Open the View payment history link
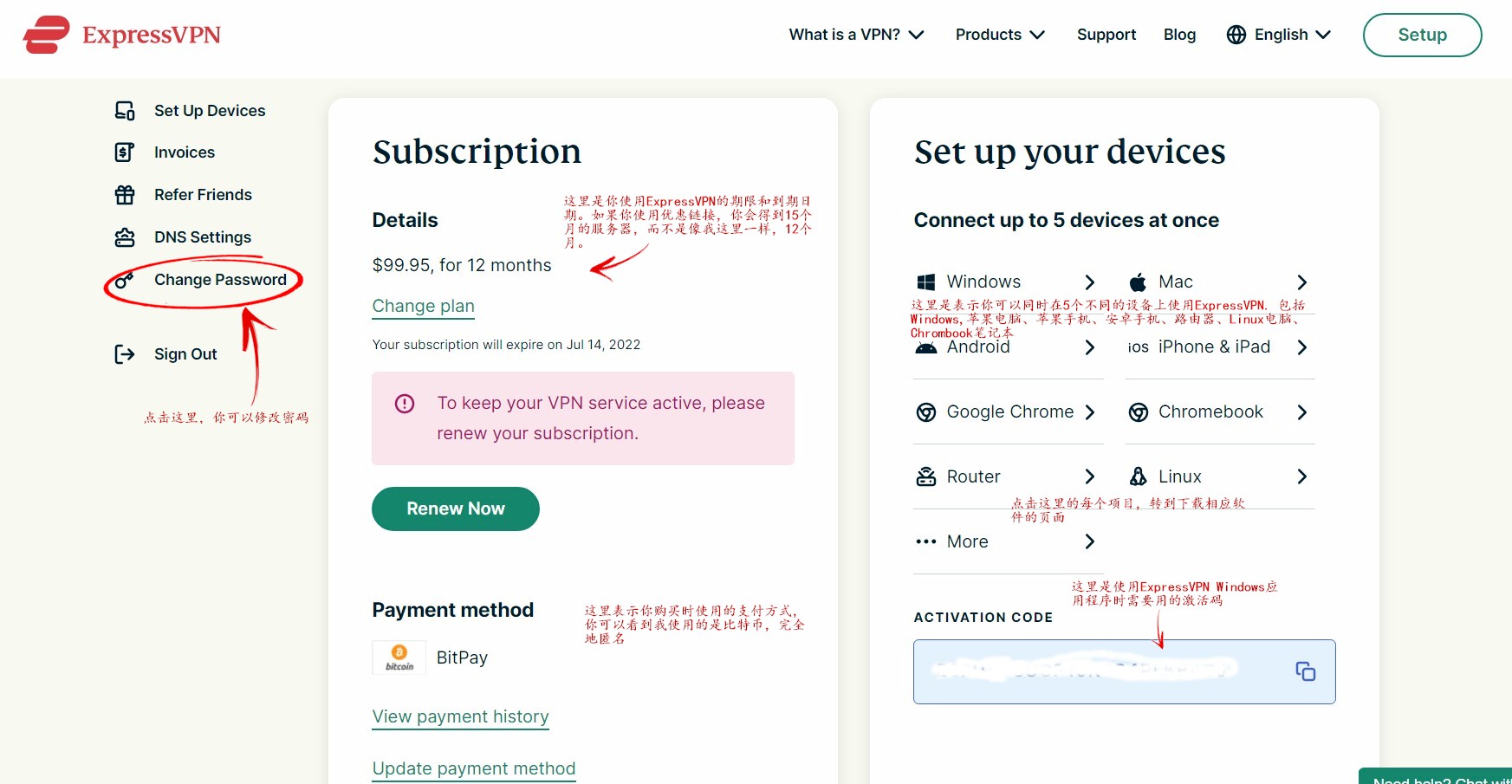 [x=460, y=716]
